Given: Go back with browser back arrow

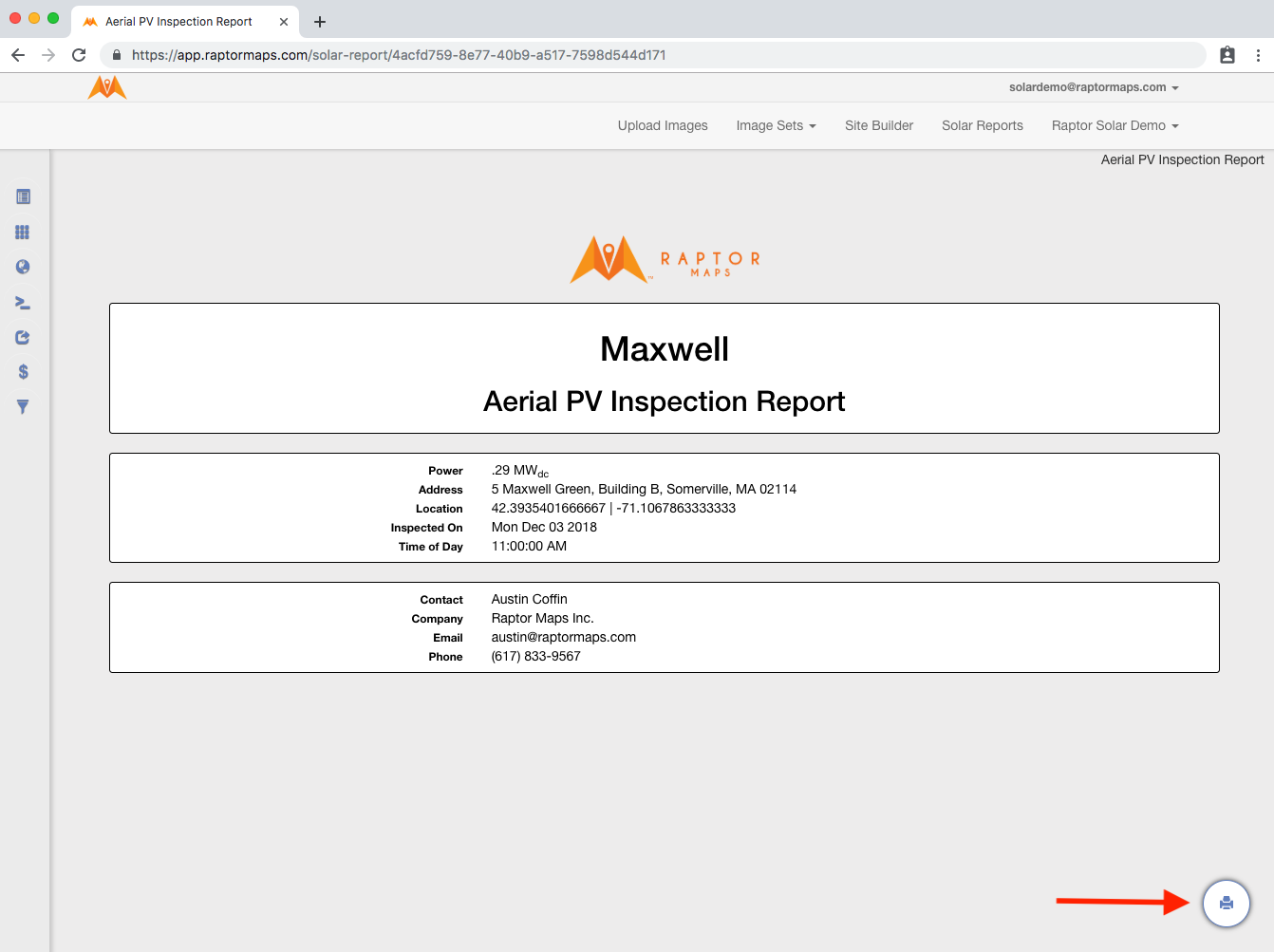Looking at the screenshot, I should 18,55.
